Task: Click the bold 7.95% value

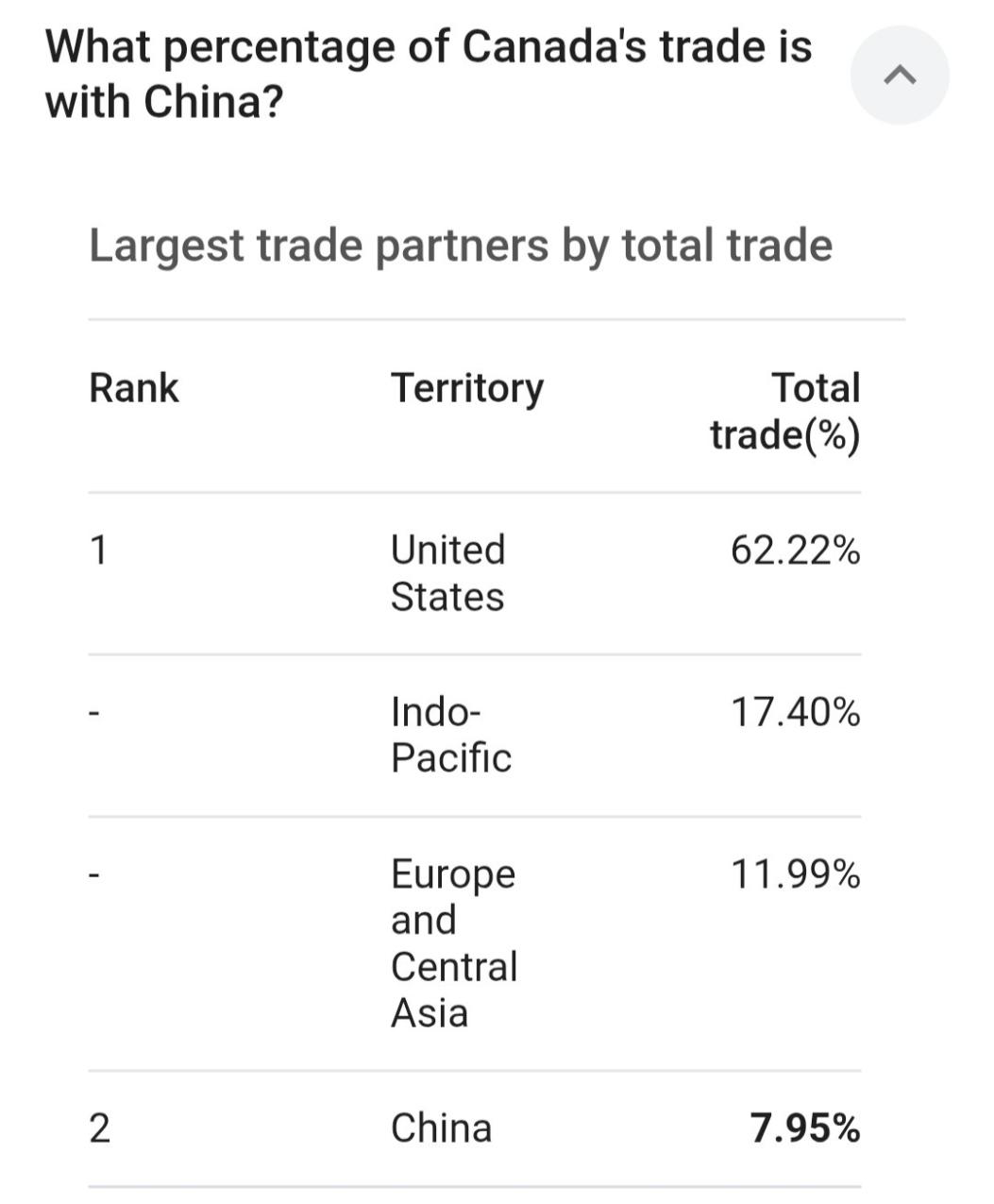Action: point(805,1128)
